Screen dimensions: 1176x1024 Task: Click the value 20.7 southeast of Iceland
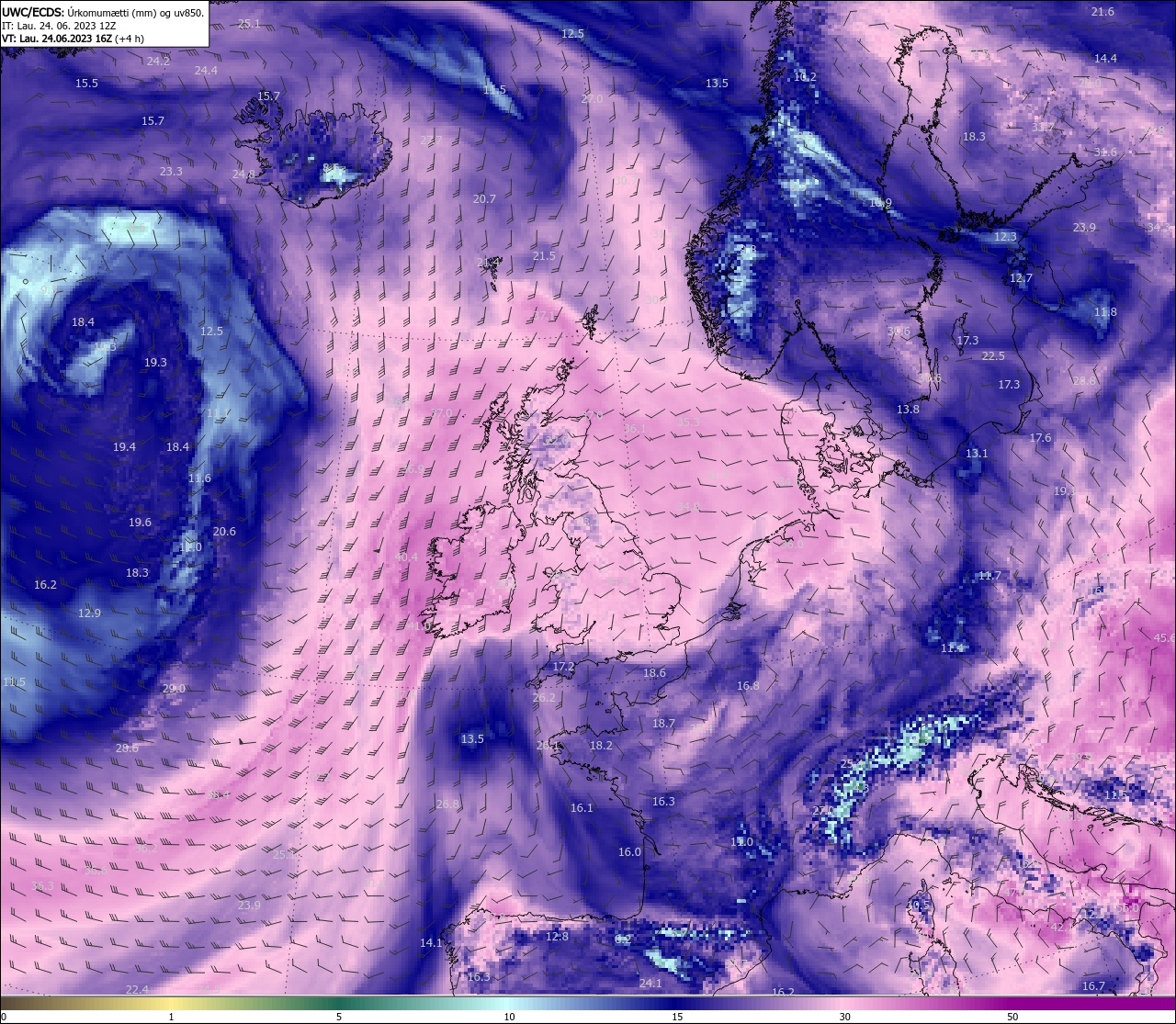(484, 198)
